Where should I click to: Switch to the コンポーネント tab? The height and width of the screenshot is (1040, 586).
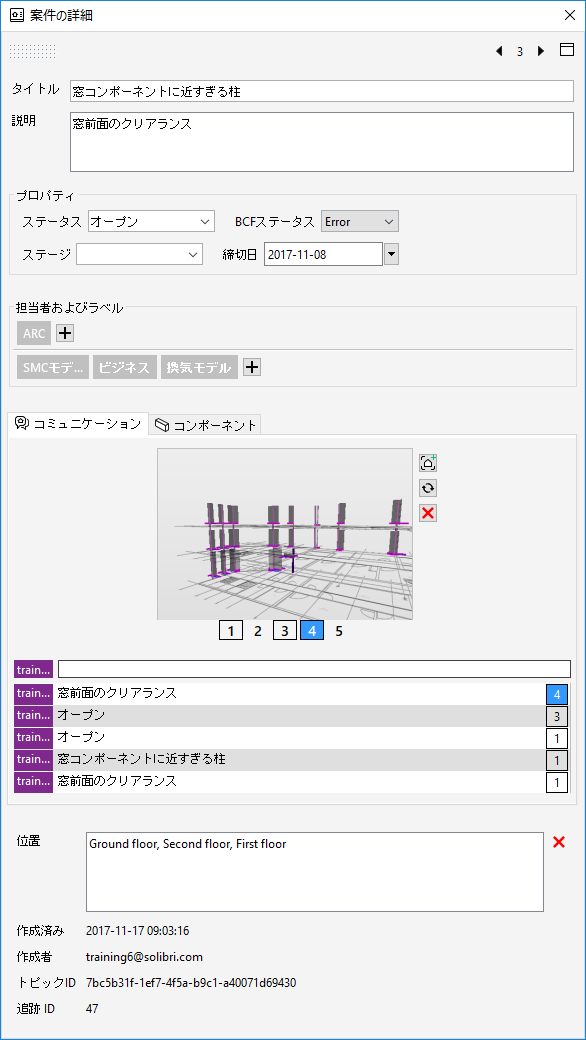pyautogui.click(x=205, y=425)
